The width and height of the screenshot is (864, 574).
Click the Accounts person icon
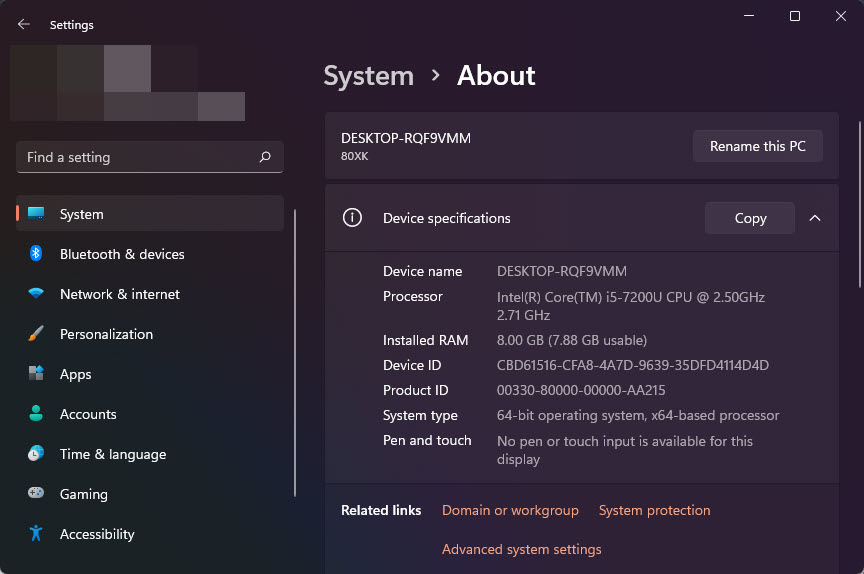(x=36, y=414)
